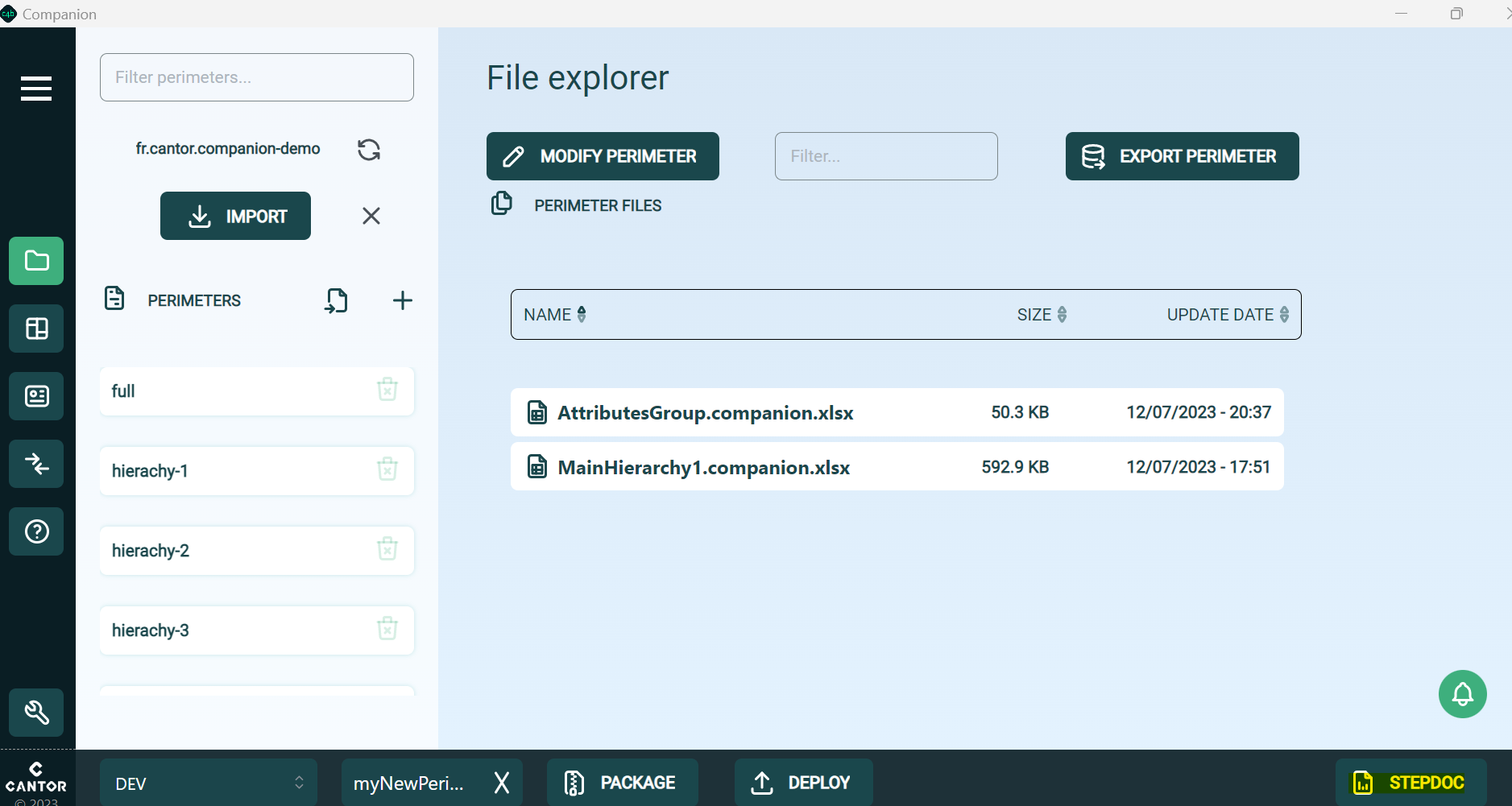
Task: Focus the Filter perimeters input
Action: pos(257,77)
